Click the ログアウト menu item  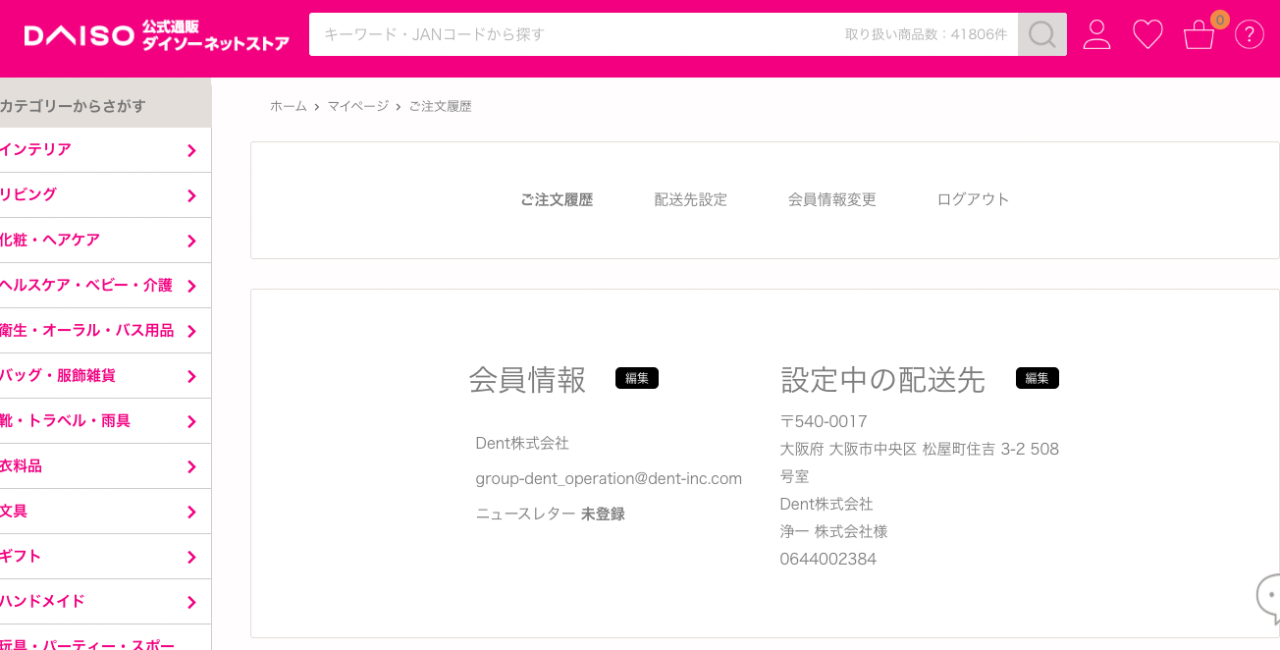(x=972, y=199)
